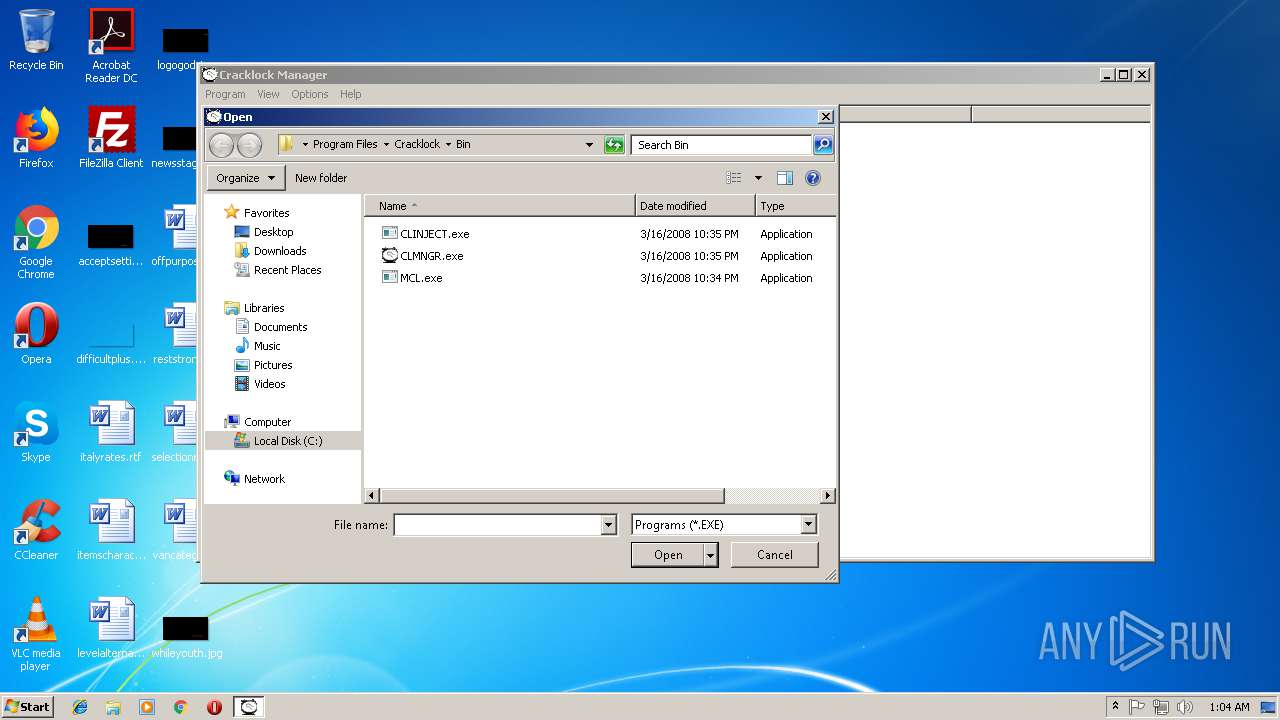Viewport: 1280px width, 720px height.
Task: Click the volume speaker tray icon
Action: tap(1185, 707)
